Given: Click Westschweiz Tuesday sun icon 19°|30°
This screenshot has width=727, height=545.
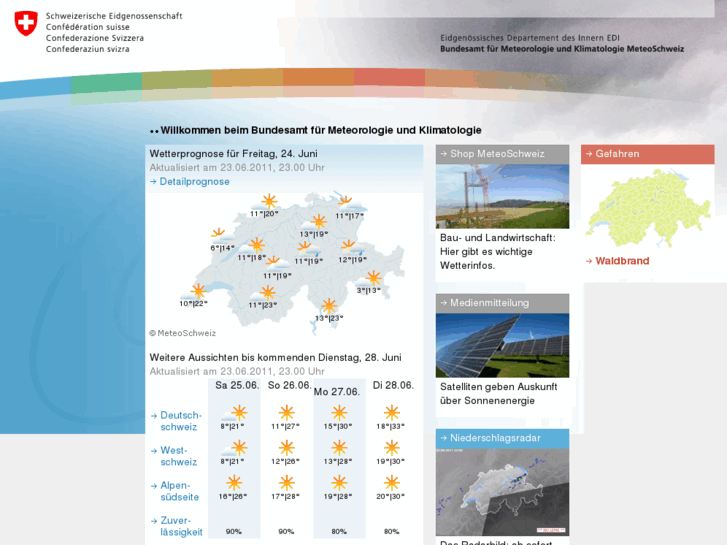Looking at the screenshot, I should 391,448.
